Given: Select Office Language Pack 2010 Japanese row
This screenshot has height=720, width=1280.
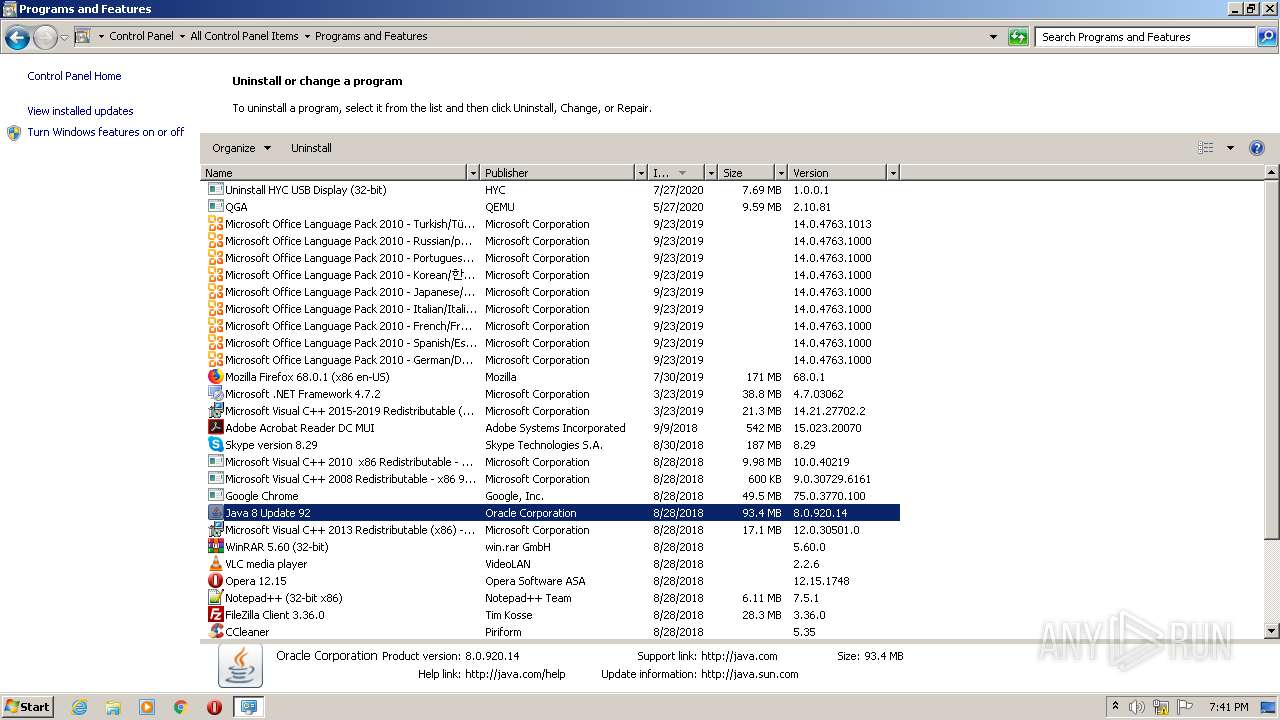Looking at the screenshot, I should point(550,292).
